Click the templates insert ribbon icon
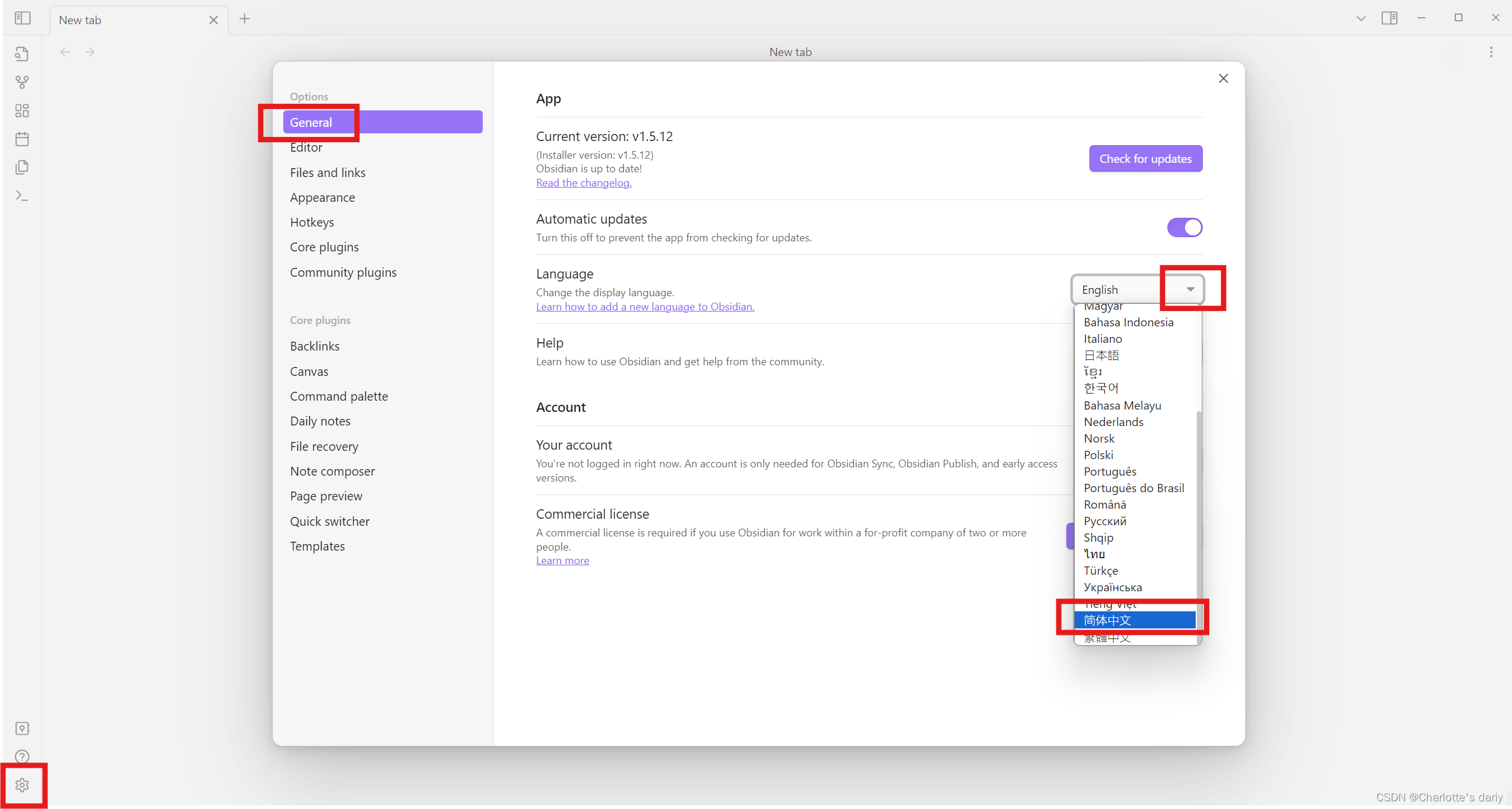The height and width of the screenshot is (809, 1512). [x=22, y=168]
